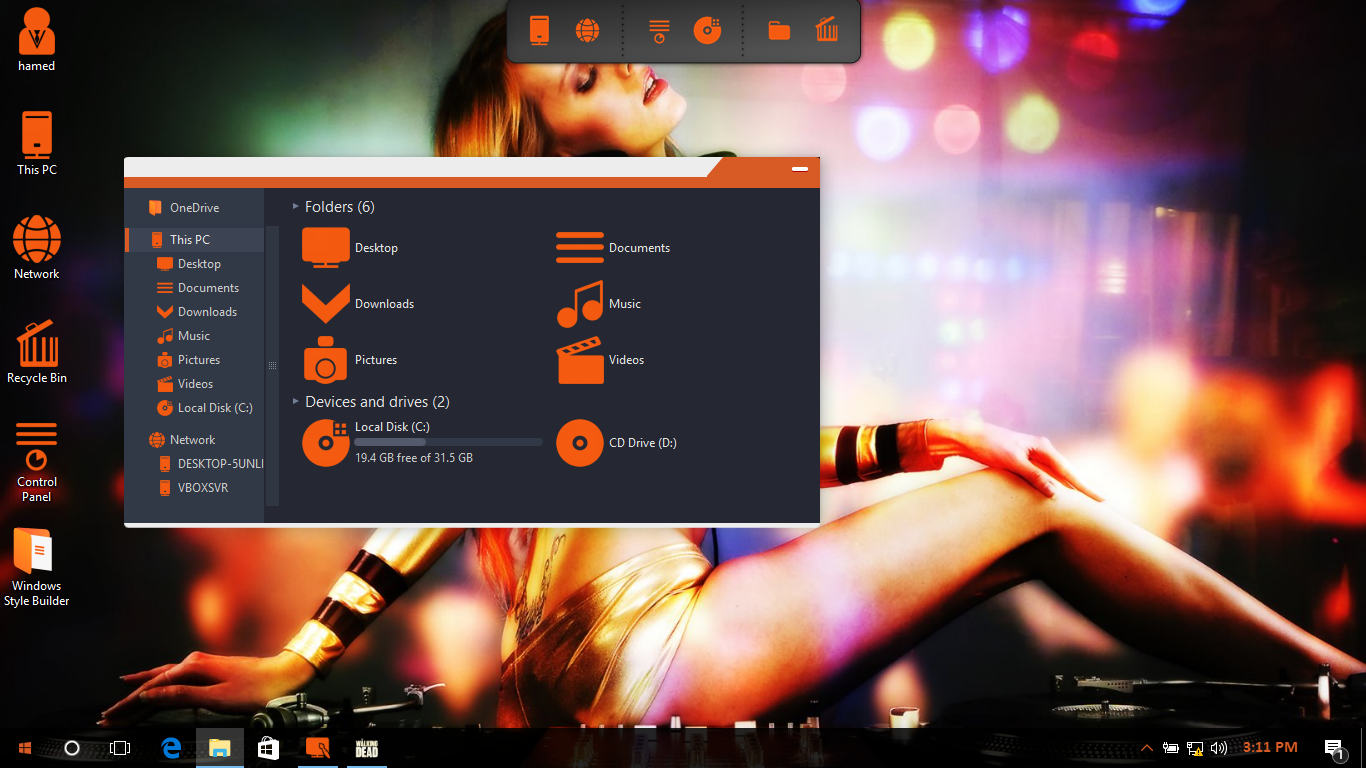Click the Windows Start button
This screenshot has width=1366, height=768.
point(24,748)
